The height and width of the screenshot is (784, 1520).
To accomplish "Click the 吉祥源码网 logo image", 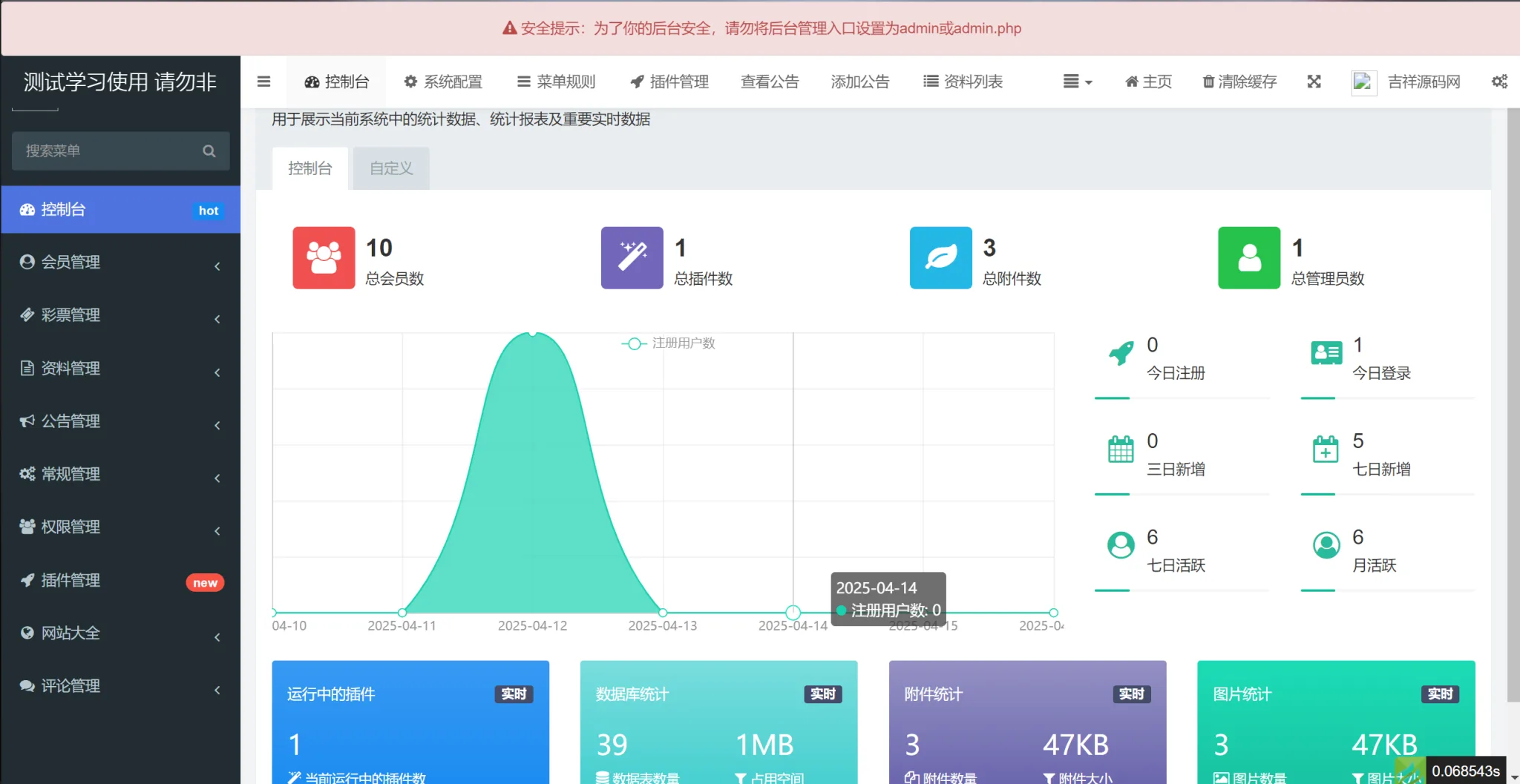I will tap(1363, 82).
